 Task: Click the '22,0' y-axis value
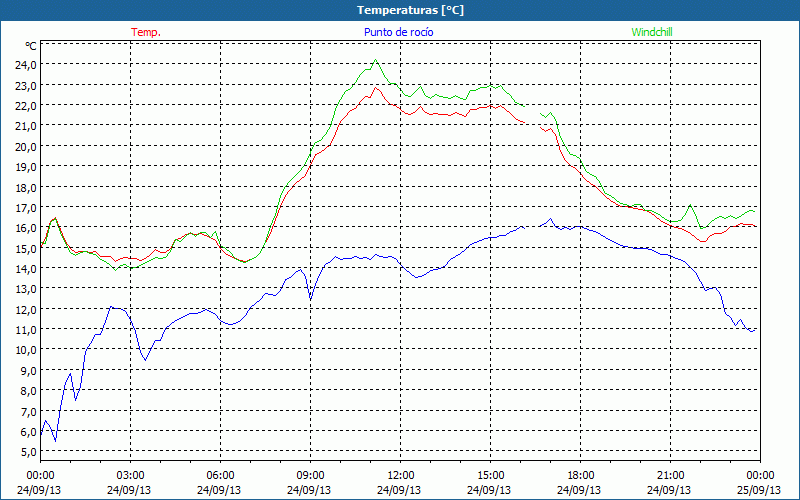[27, 106]
